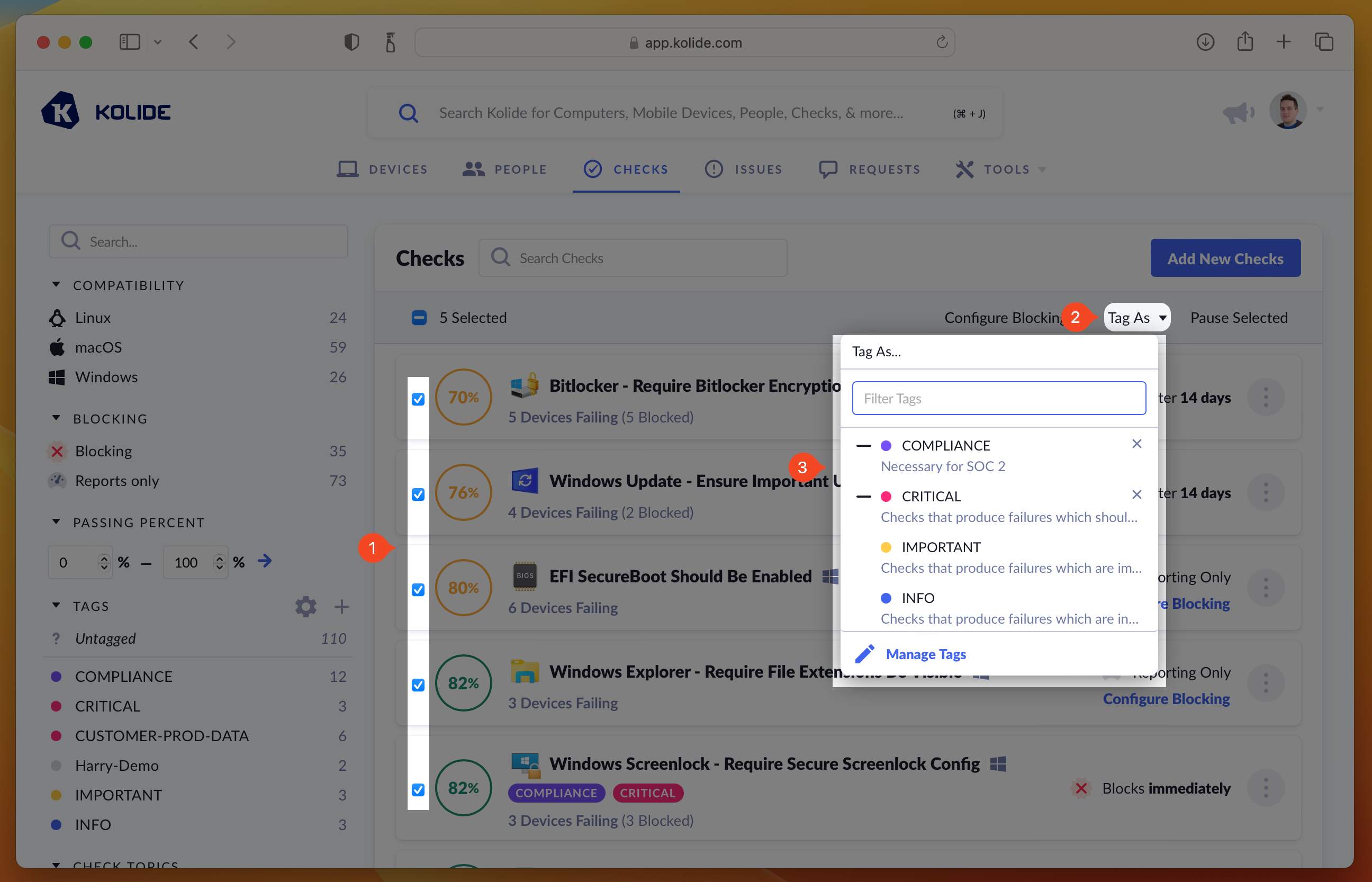Open the announcements megaphone icon

tap(1238, 112)
